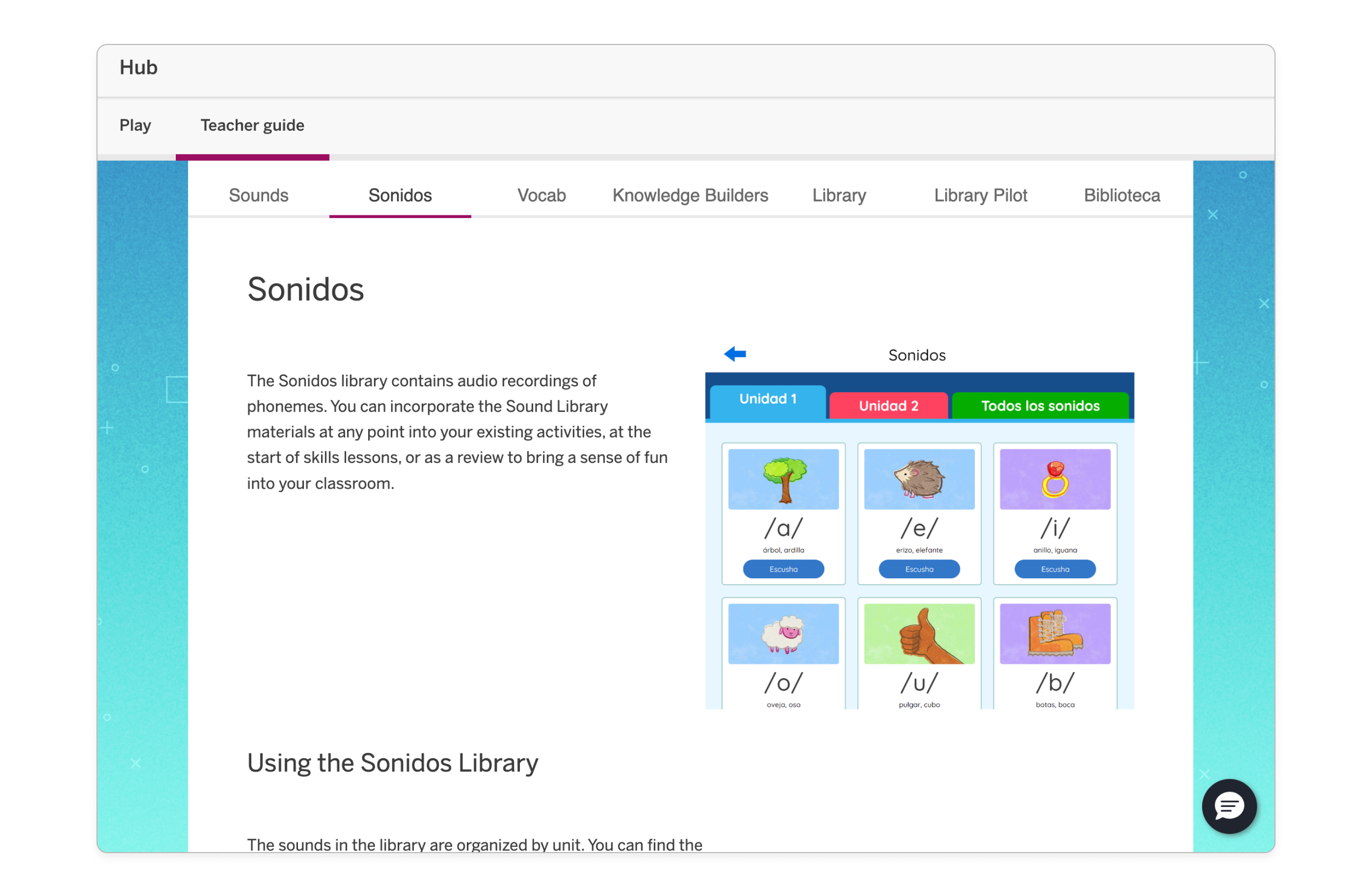Image resolution: width=1372 pixels, height=896 pixels.
Task: Select the Sounds tab
Action: [x=258, y=196]
